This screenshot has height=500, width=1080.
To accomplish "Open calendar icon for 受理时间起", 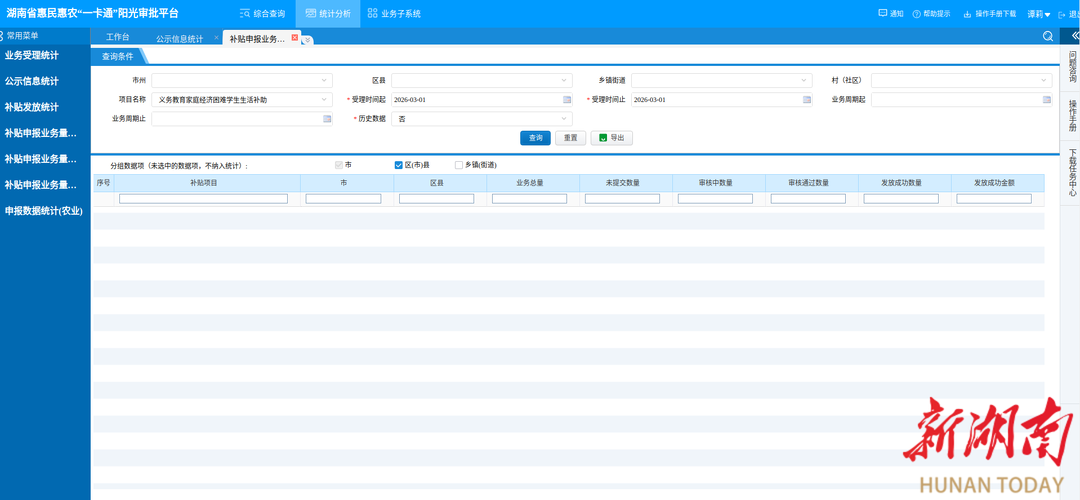I will (x=567, y=100).
